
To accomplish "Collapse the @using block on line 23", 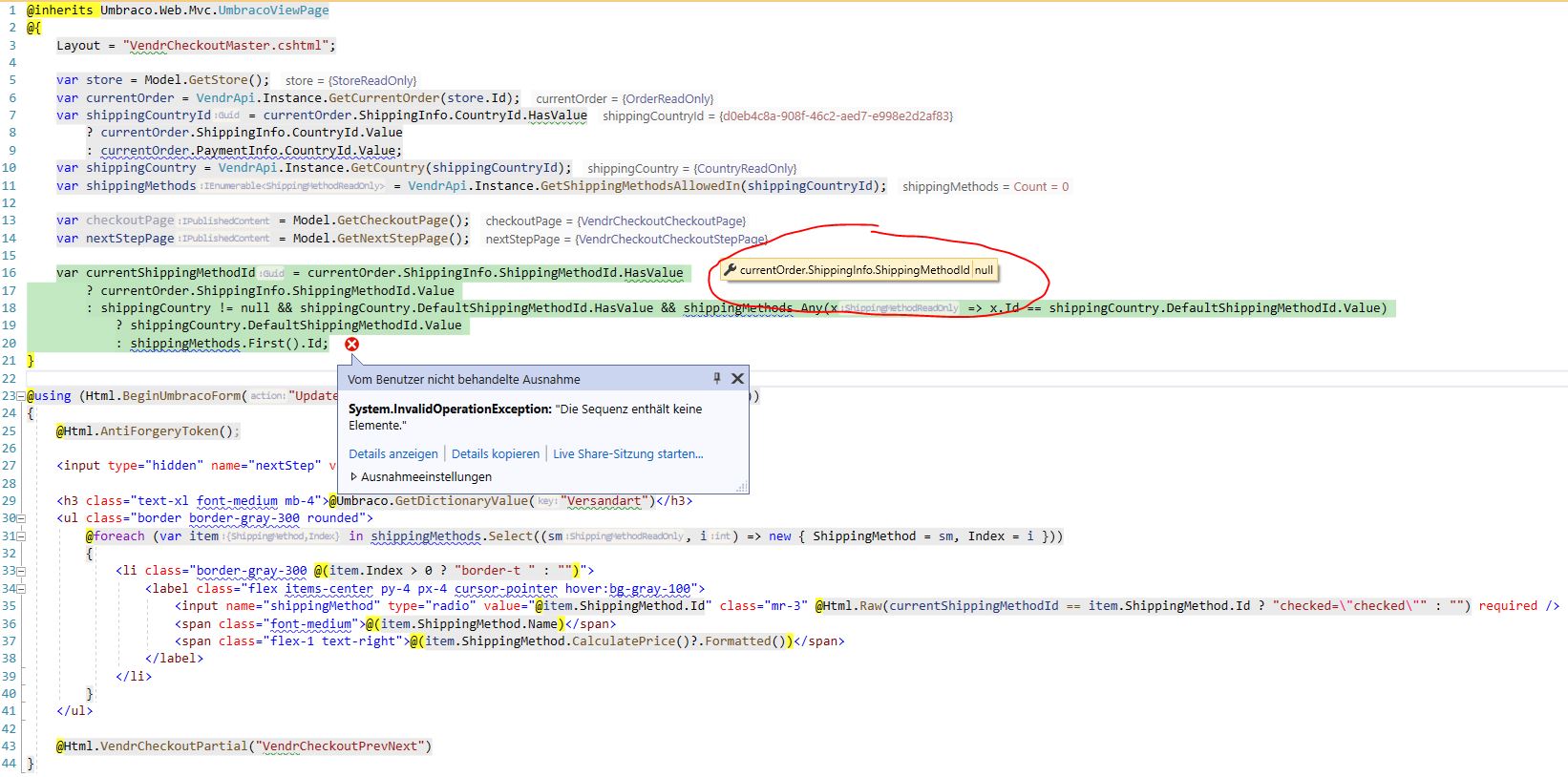I will tap(21, 396).
